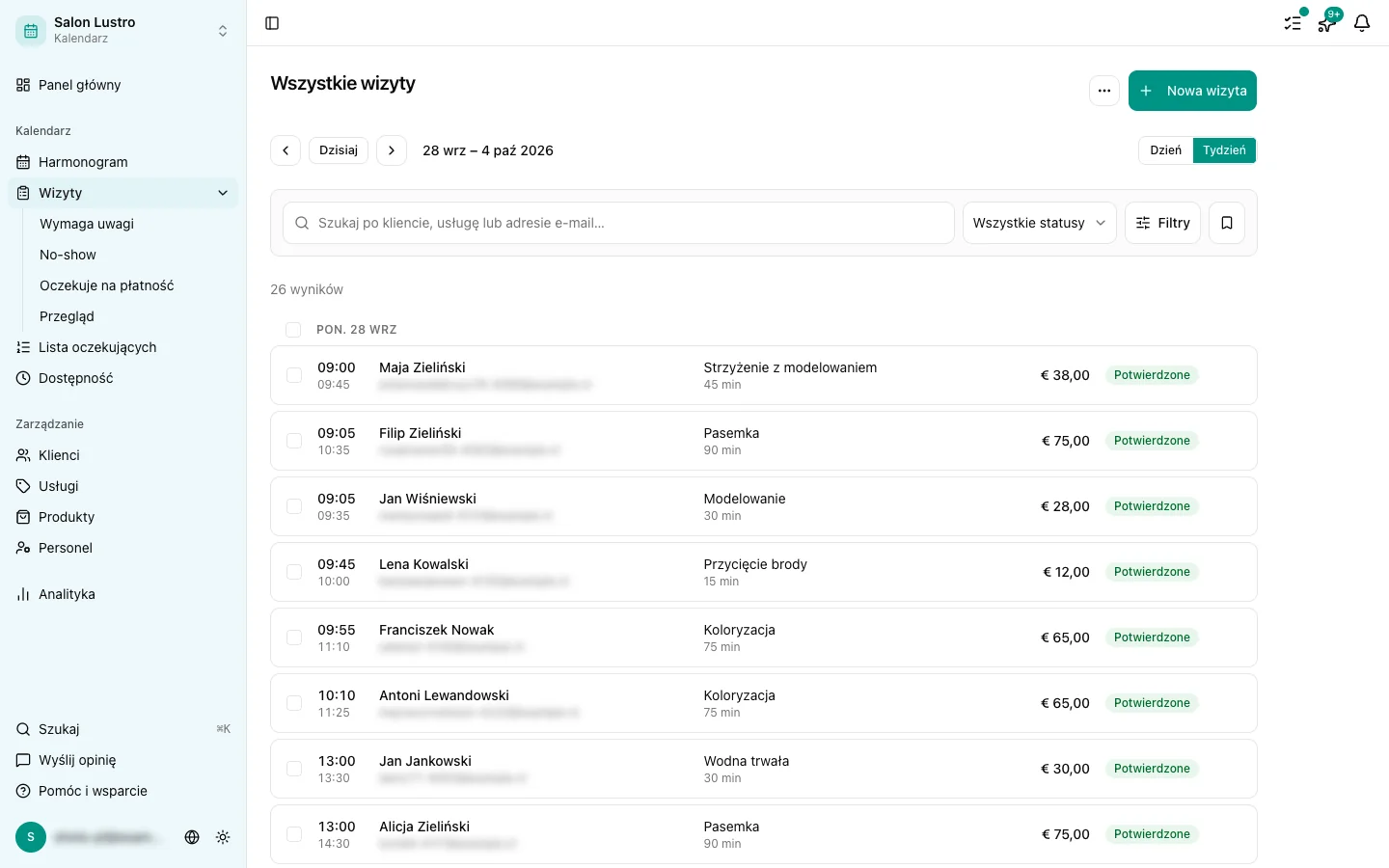The width and height of the screenshot is (1389, 868).
Task: Open Personel in sidebar
Action: pyautogui.click(x=123, y=548)
